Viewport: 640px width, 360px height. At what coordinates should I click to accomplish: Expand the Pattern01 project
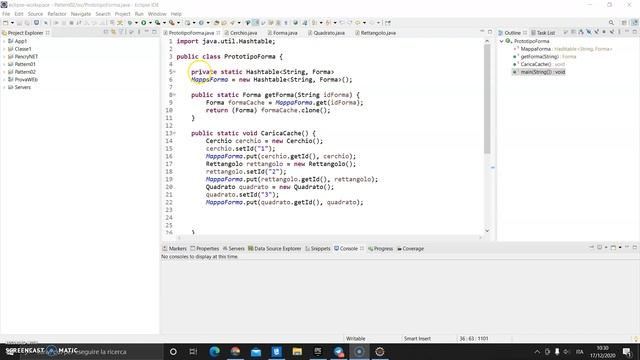(x=4, y=64)
